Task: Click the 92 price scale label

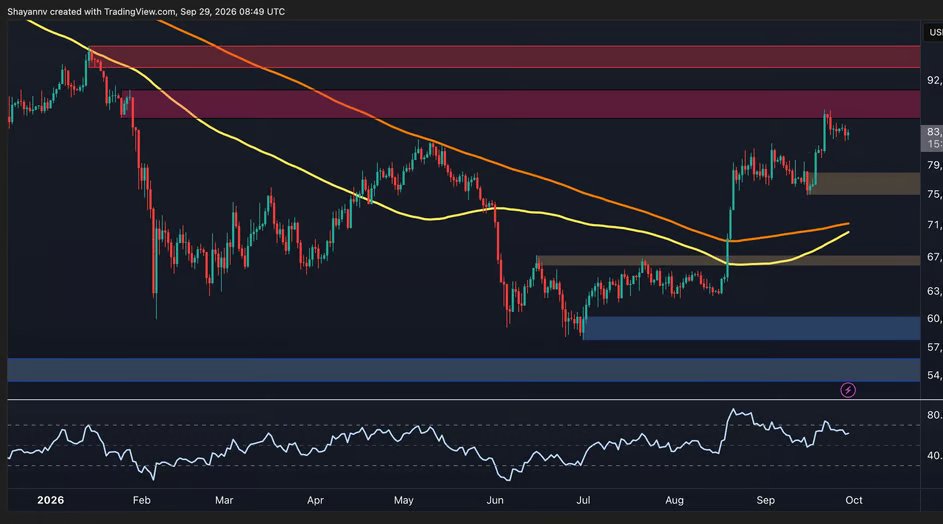Action: 935,80
